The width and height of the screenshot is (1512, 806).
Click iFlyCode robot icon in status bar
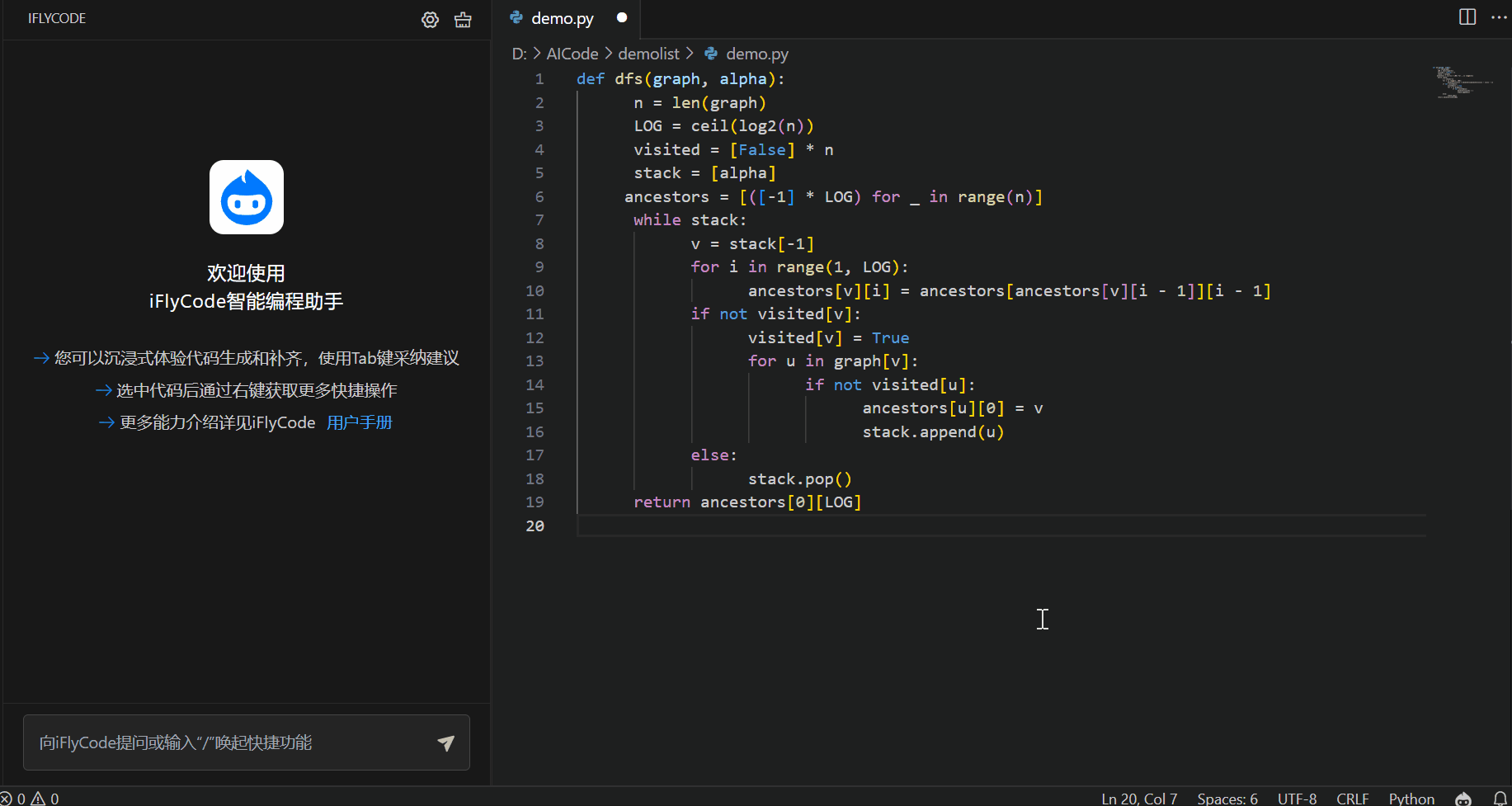(x=1463, y=798)
